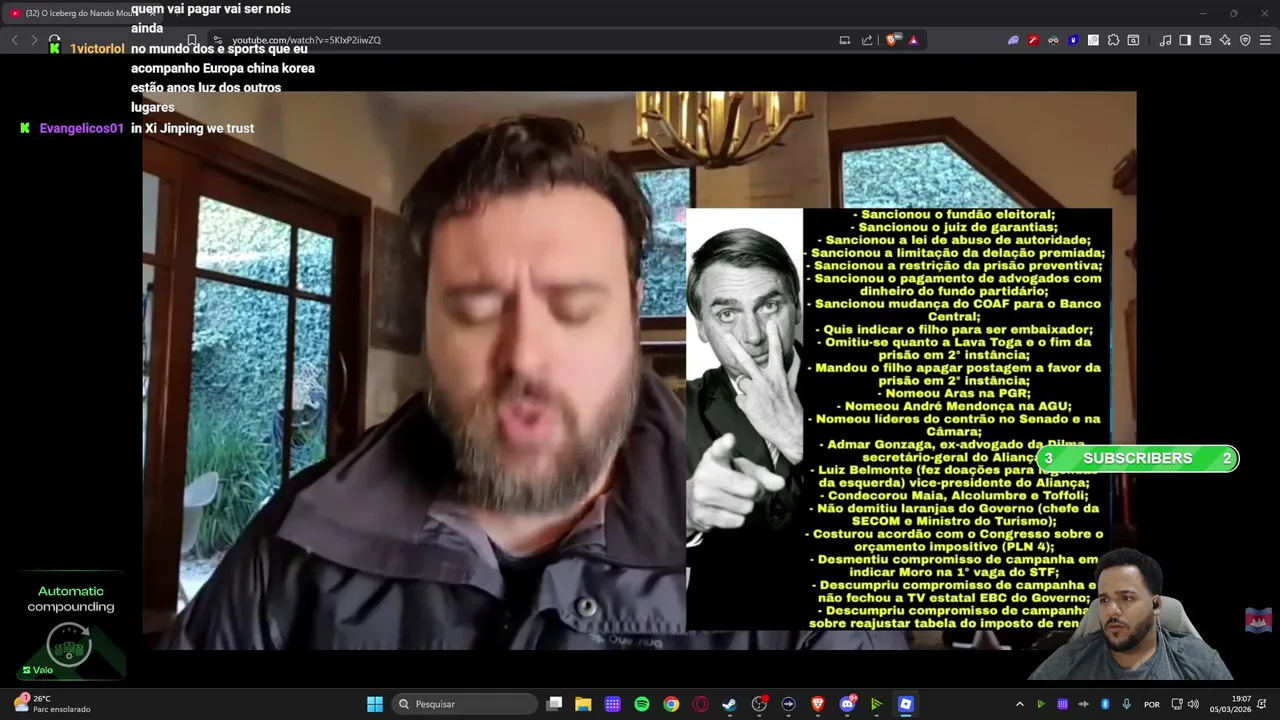The image size is (1280, 720).
Task: Click the share page icon
Action: [x=867, y=40]
